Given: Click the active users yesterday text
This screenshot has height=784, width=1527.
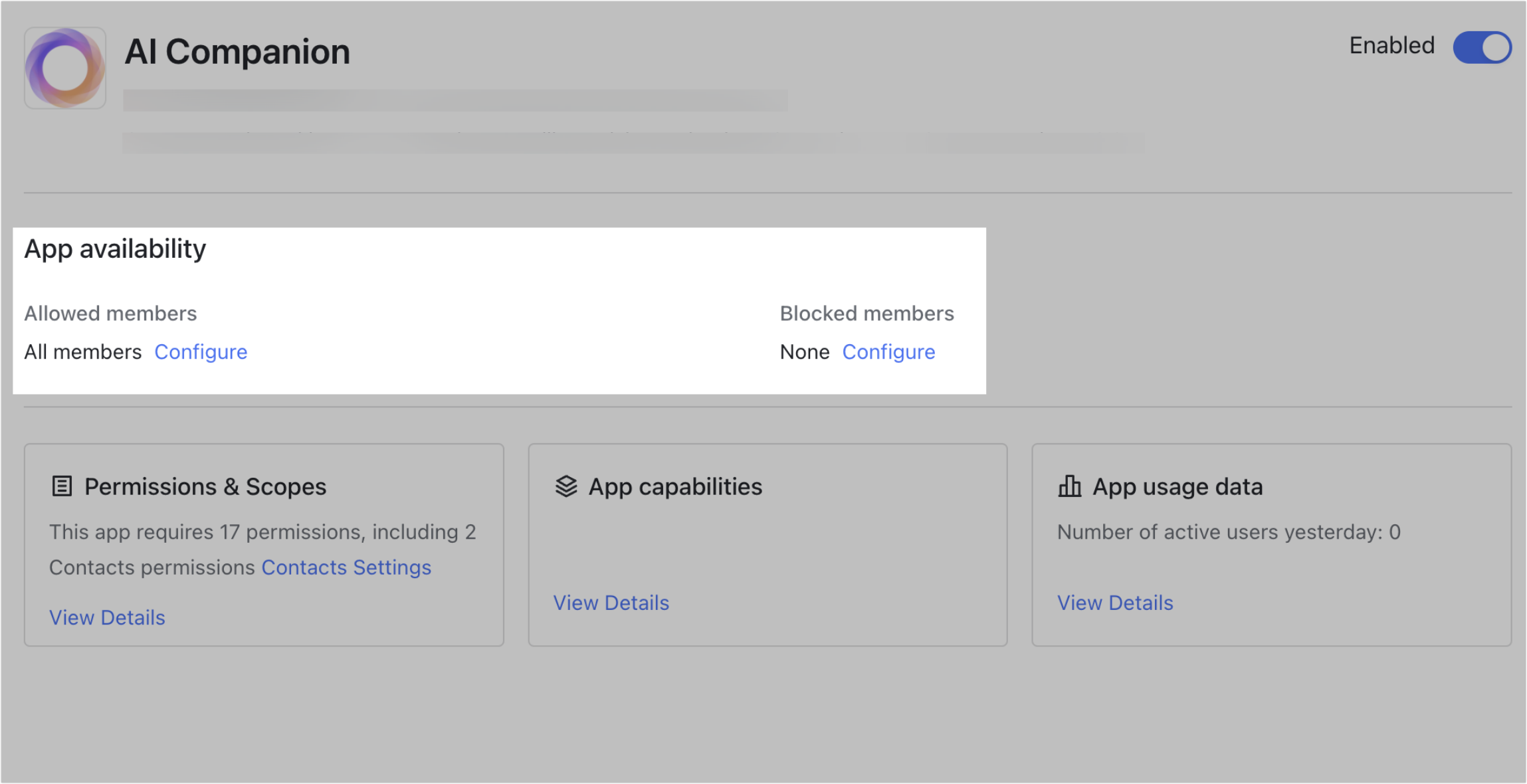Looking at the screenshot, I should (x=1229, y=532).
